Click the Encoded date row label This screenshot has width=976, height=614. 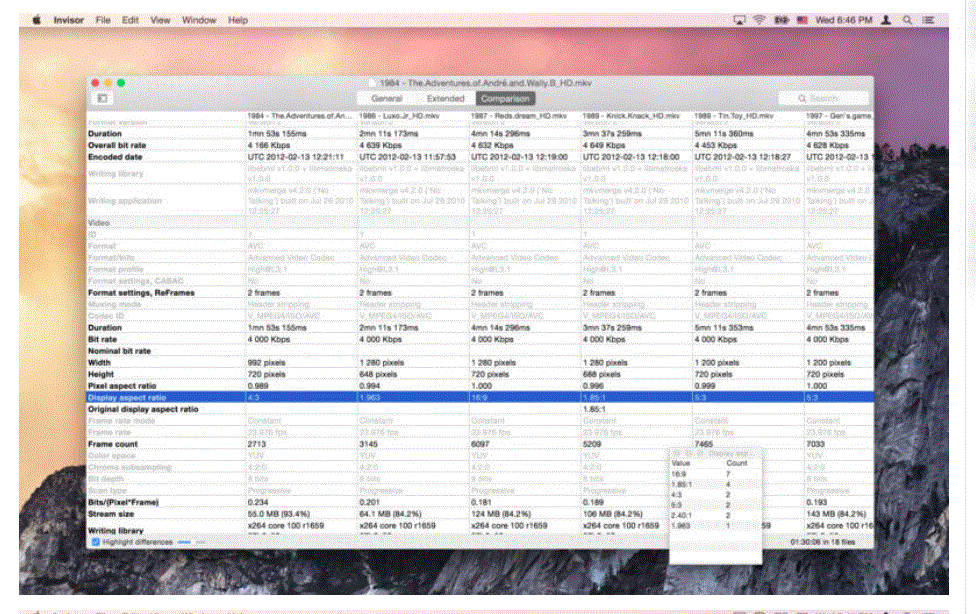[115, 157]
